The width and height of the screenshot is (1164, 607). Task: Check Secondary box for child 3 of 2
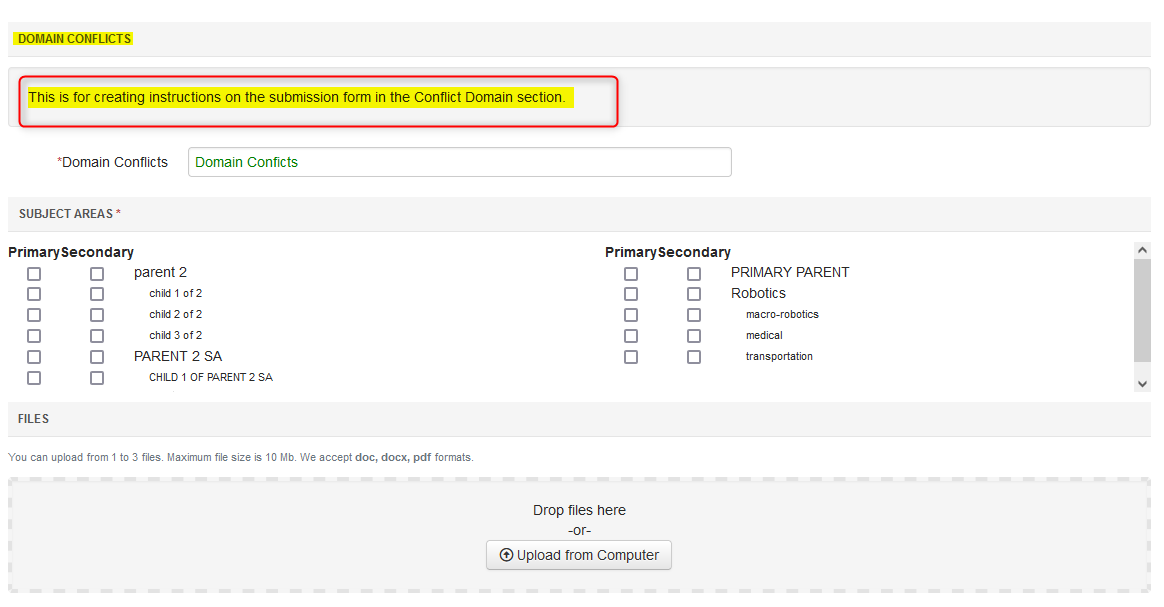coord(97,336)
